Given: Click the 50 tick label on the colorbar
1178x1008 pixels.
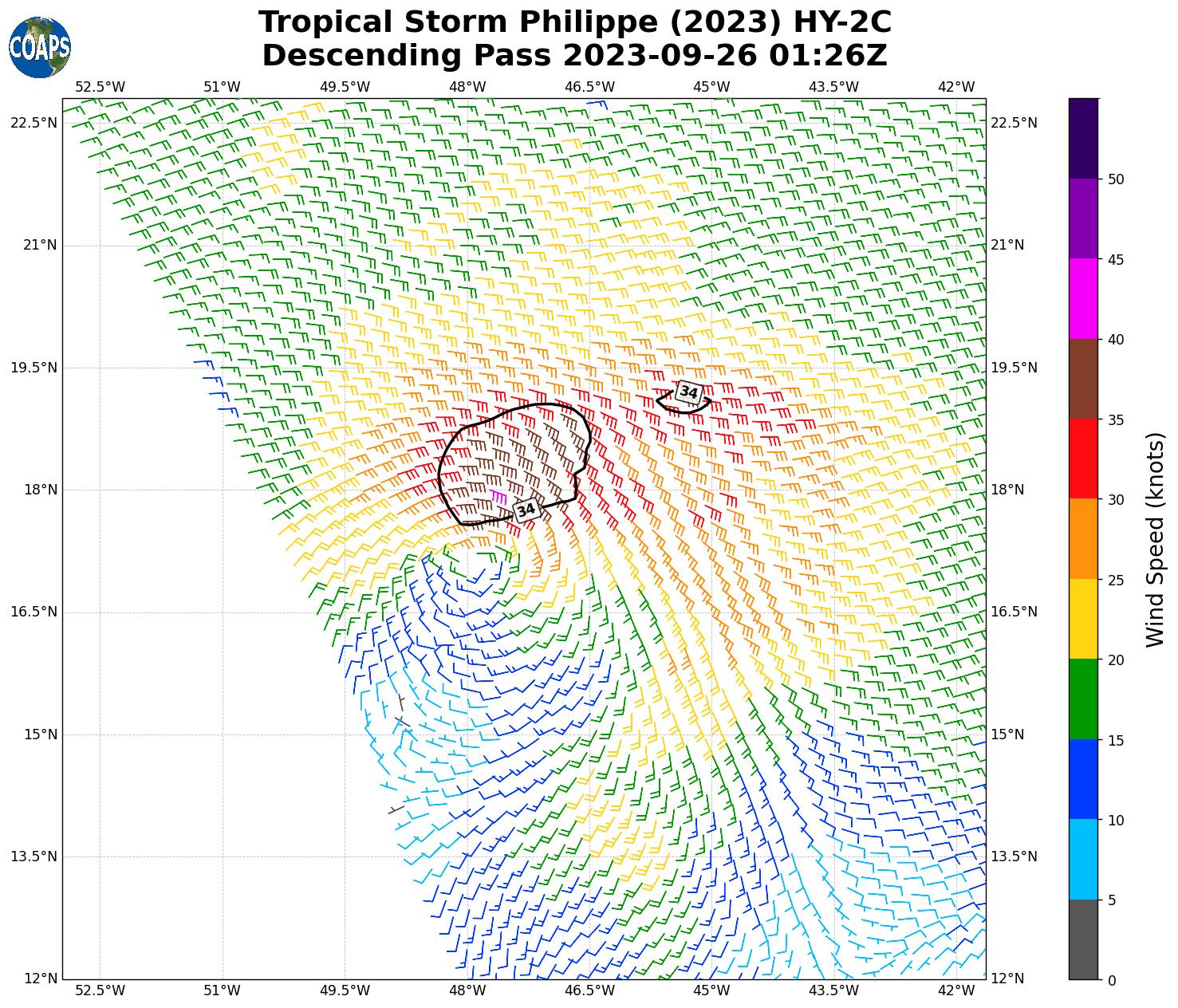Looking at the screenshot, I should [1116, 179].
